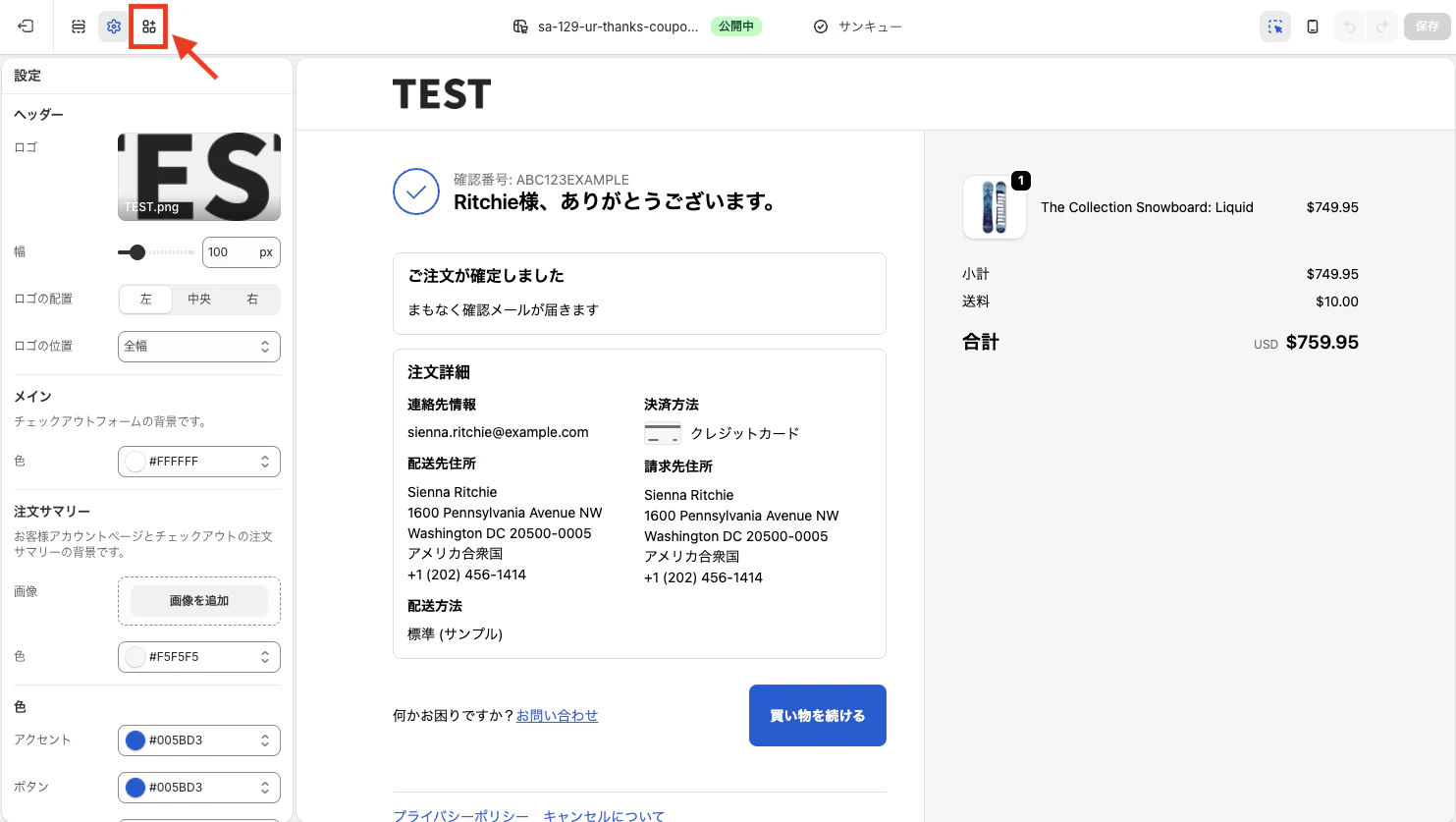Click the checkout file icon beside sa-129-ur-thanks-coupo
Image resolution: width=1456 pixels, height=822 pixels.
[x=520, y=27]
